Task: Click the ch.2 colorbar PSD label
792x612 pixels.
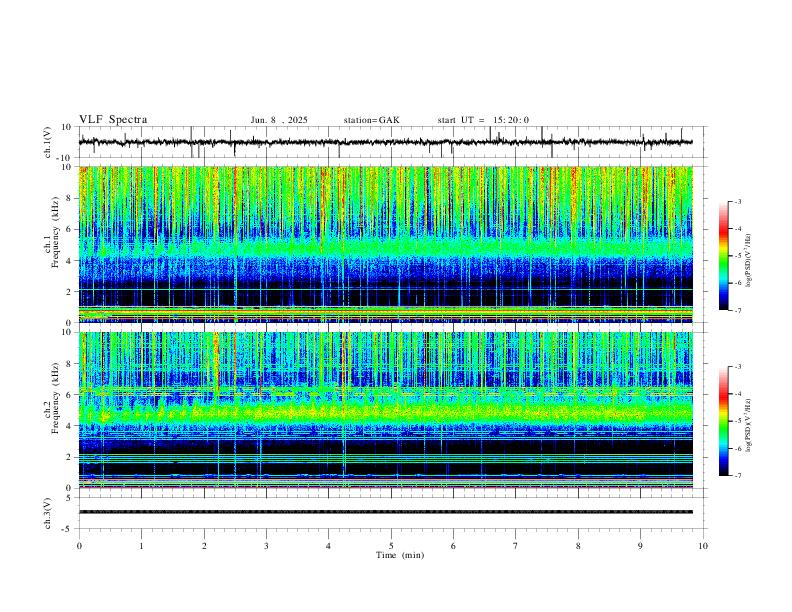Action: 748,425
